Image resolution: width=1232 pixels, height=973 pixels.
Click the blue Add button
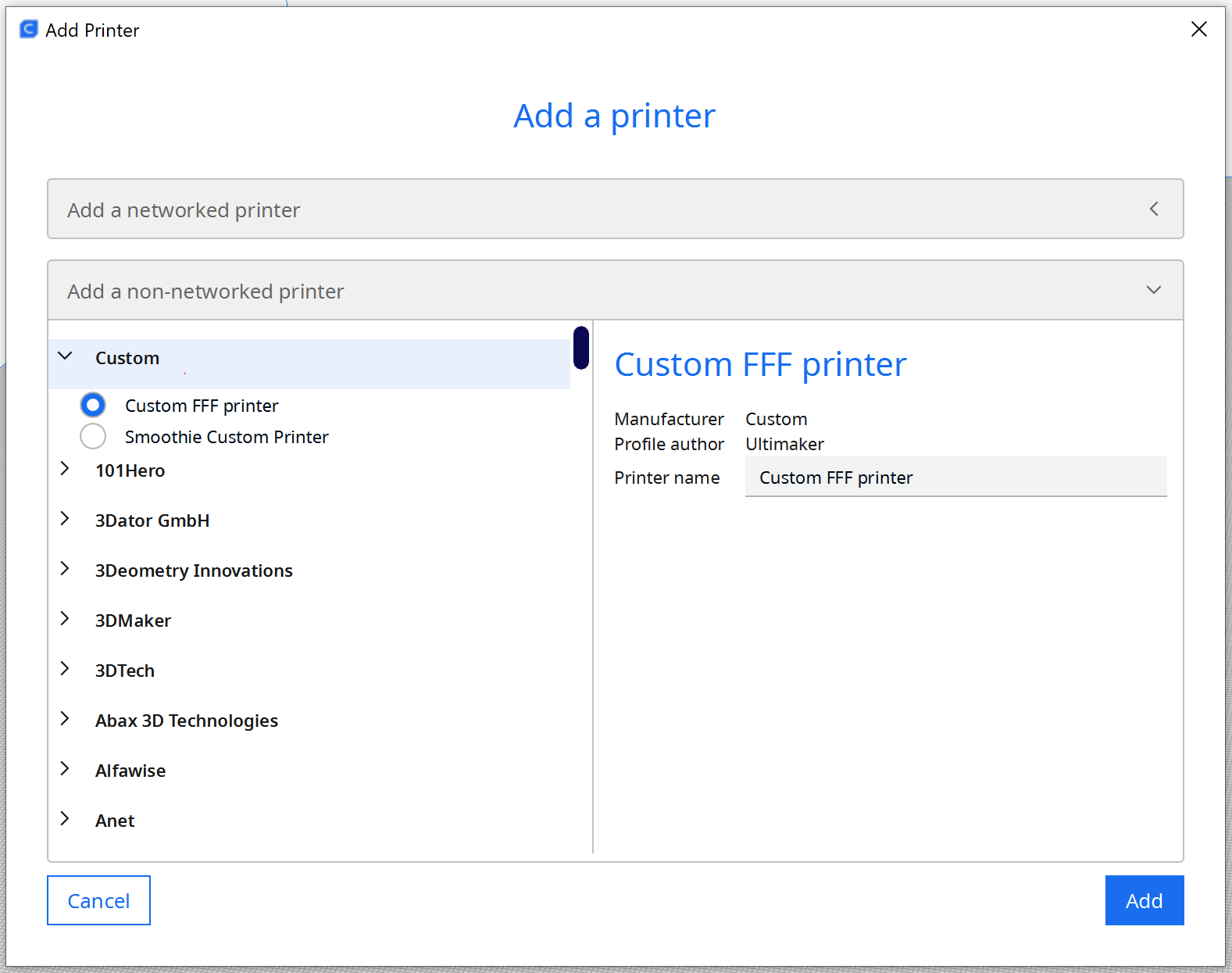click(x=1144, y=900)
